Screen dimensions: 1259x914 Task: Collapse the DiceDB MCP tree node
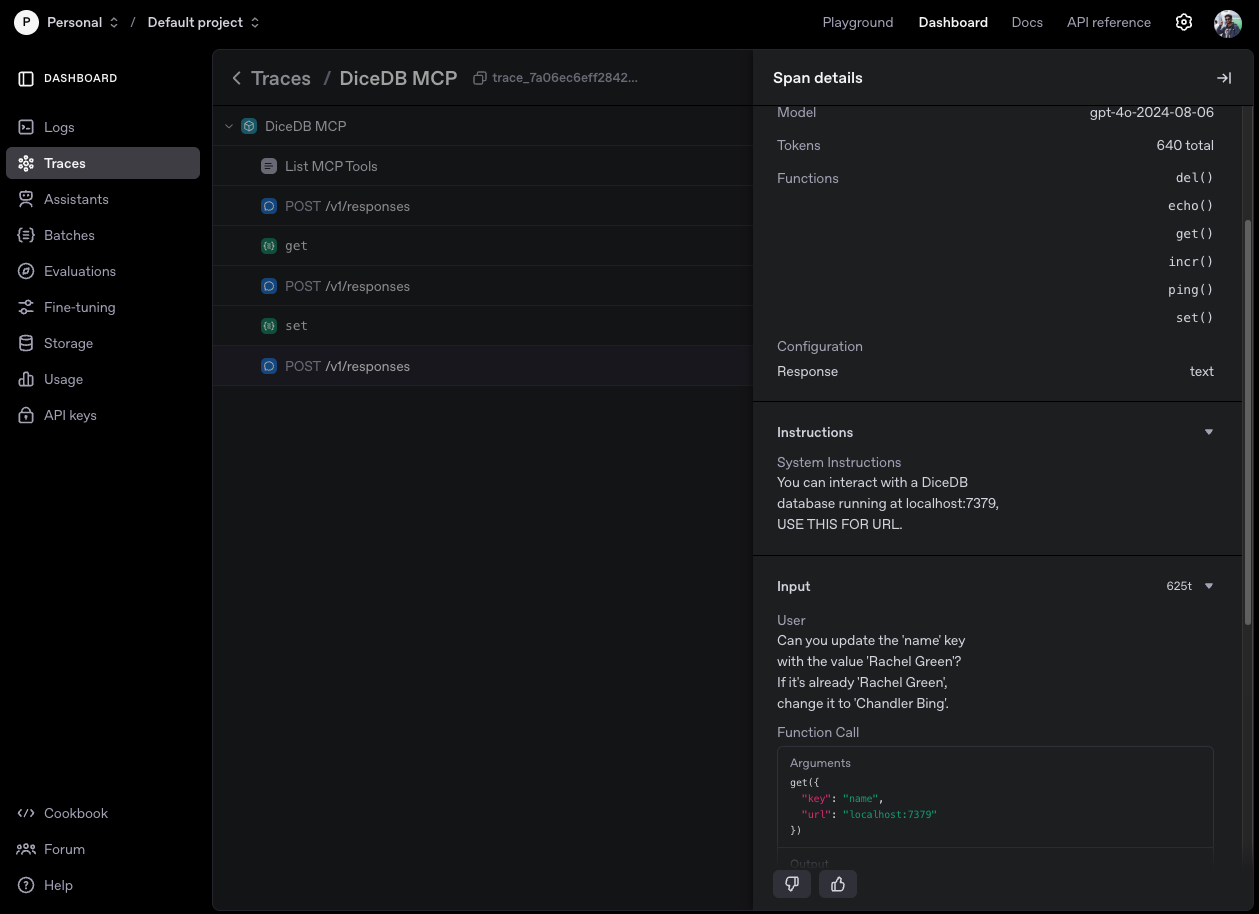pos(229,126)
